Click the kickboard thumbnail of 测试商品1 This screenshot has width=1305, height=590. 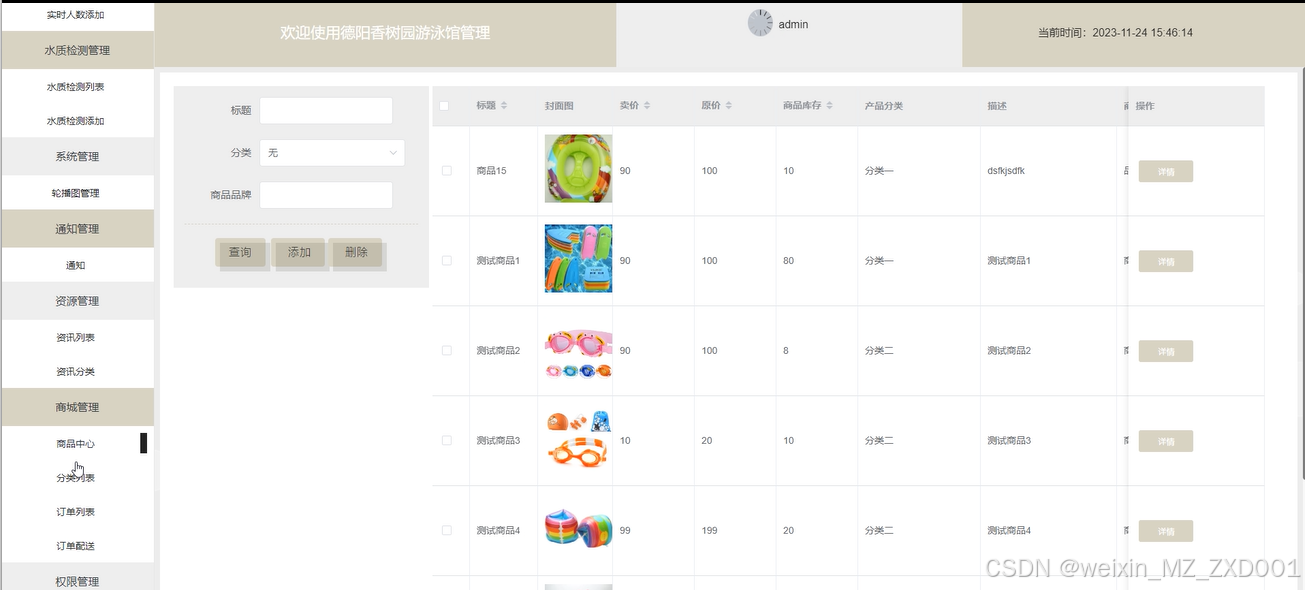pyautogui.click(x=578, y=258)
